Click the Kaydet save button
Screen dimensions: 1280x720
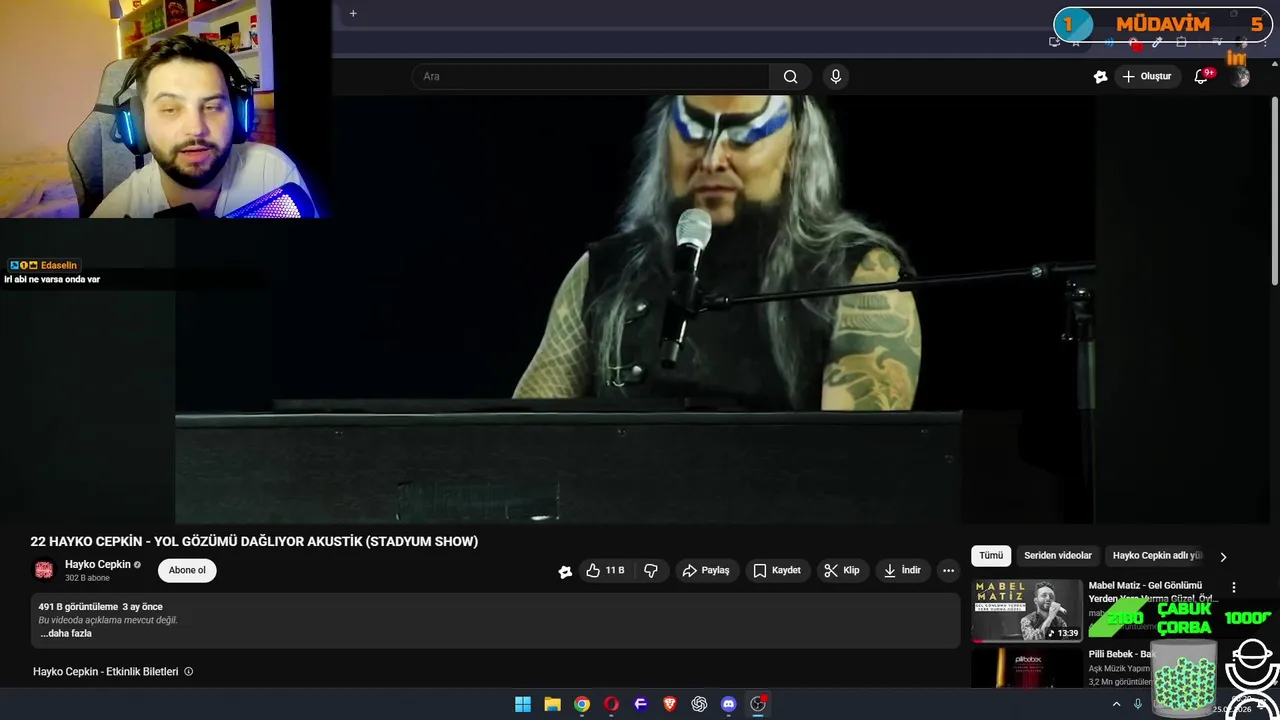(x=777, y=570)
